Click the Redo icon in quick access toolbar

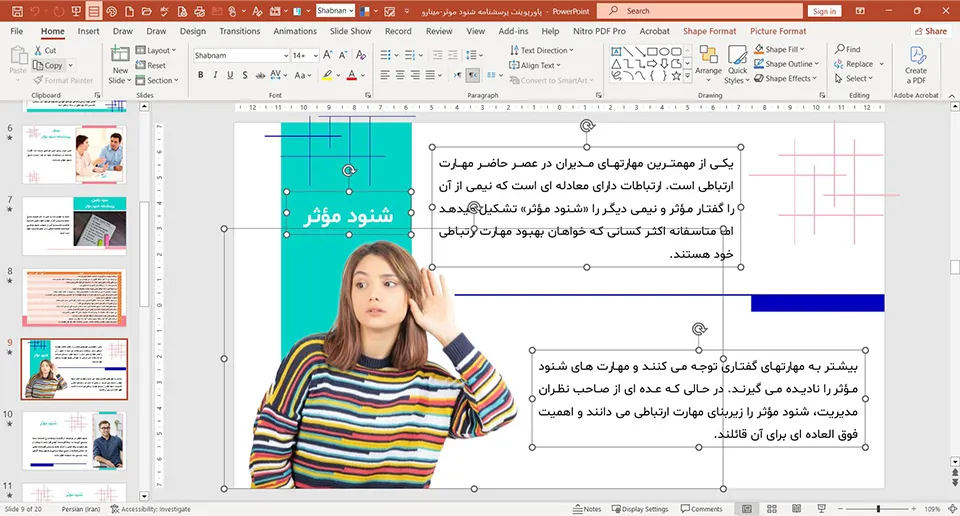58,11
